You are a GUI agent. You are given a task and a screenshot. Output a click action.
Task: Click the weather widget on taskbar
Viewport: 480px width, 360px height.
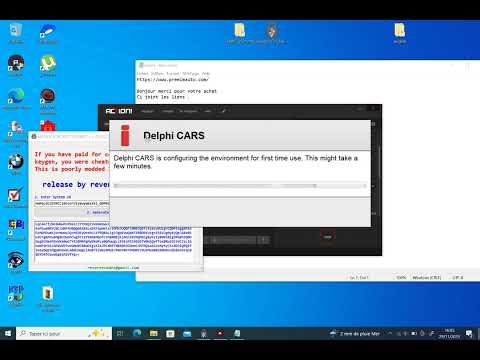point(355,333)
